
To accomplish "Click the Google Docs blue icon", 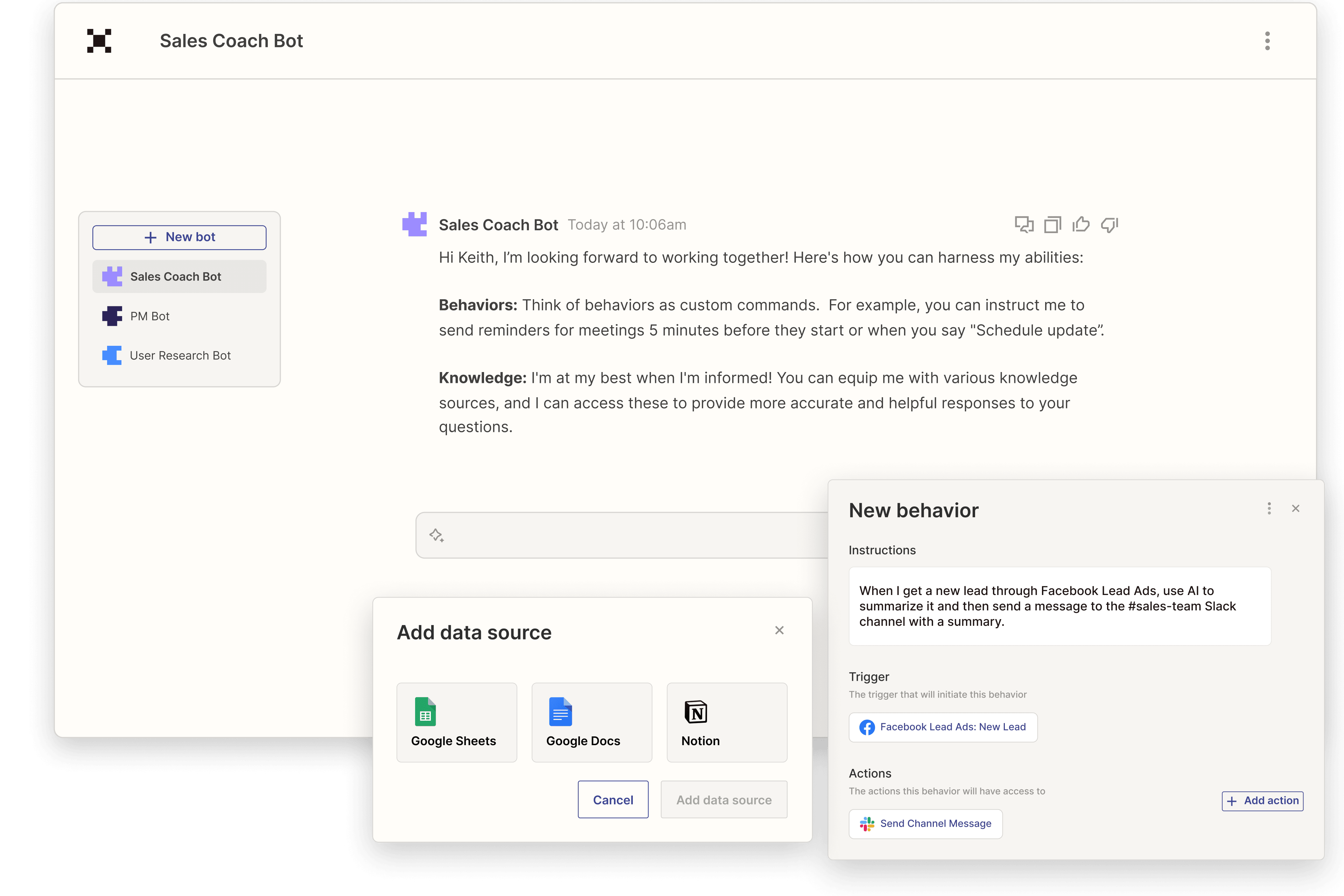I will pyautogui.click(x=560, y=712).
